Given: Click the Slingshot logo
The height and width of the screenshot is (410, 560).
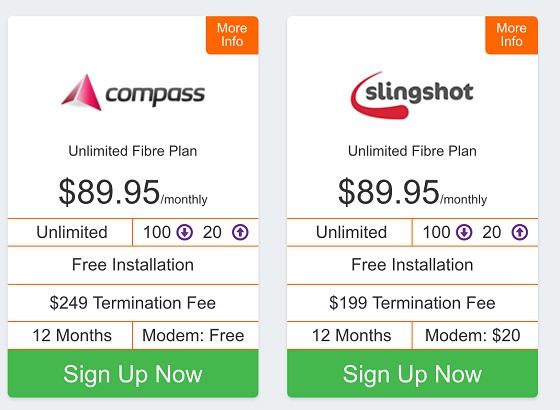Looking at the screenshot, I should (412, 94).
